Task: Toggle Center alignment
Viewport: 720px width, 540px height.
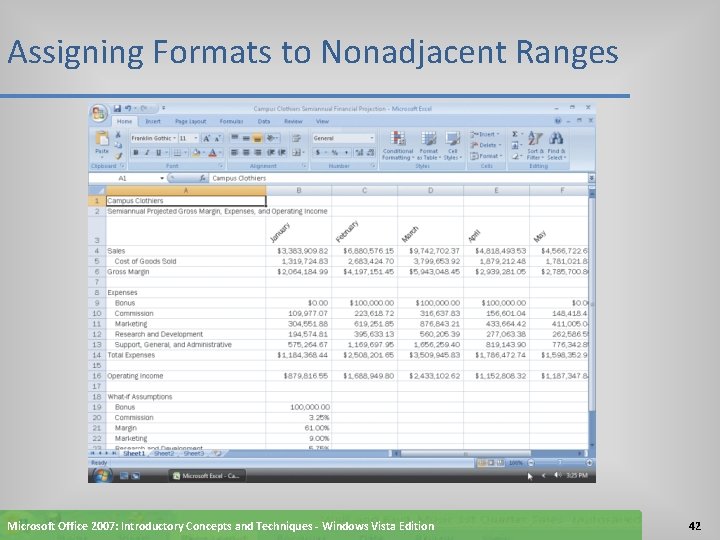Action: (246, 152)
